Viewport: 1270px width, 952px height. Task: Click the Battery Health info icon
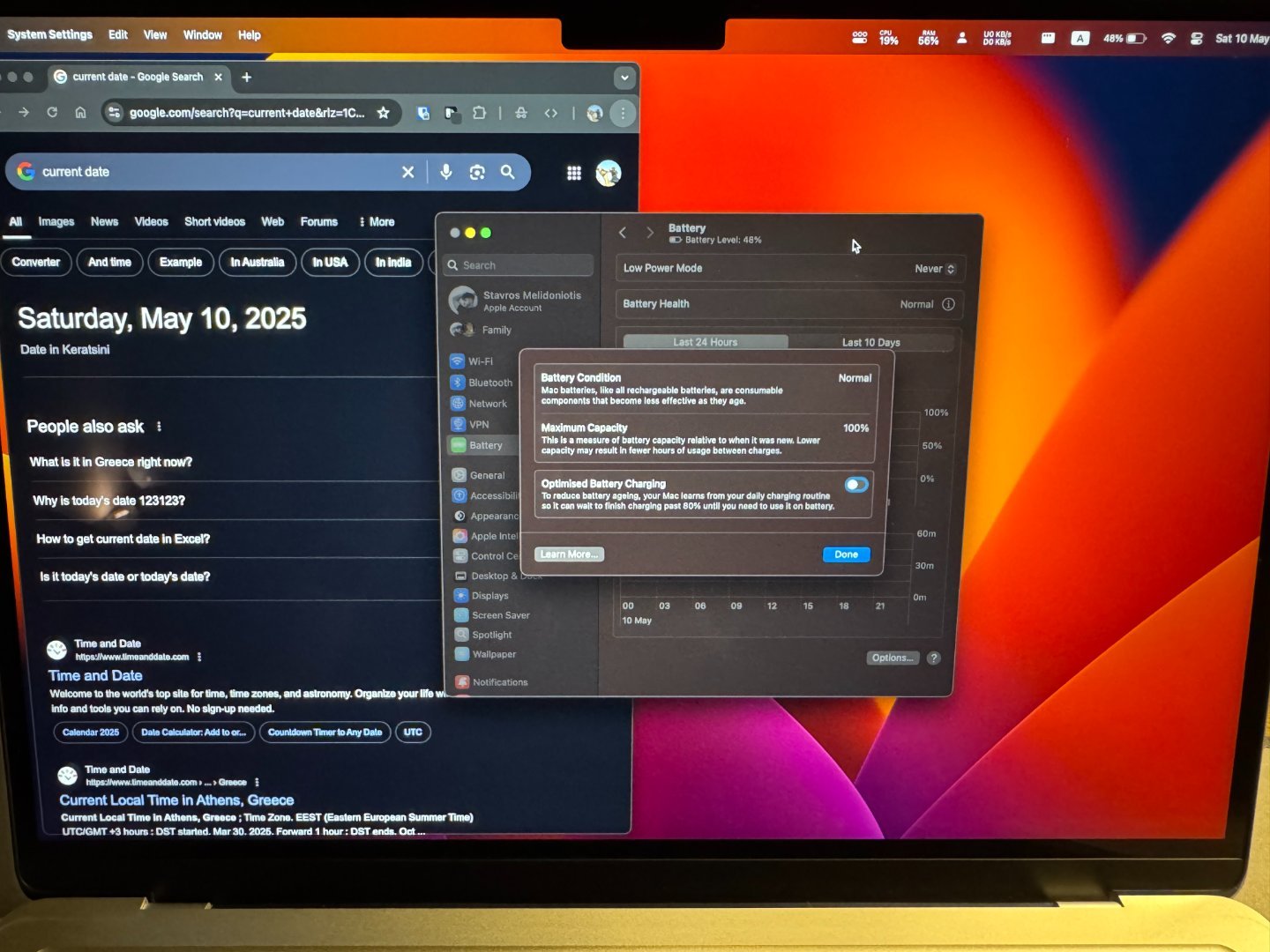point(948,304)
